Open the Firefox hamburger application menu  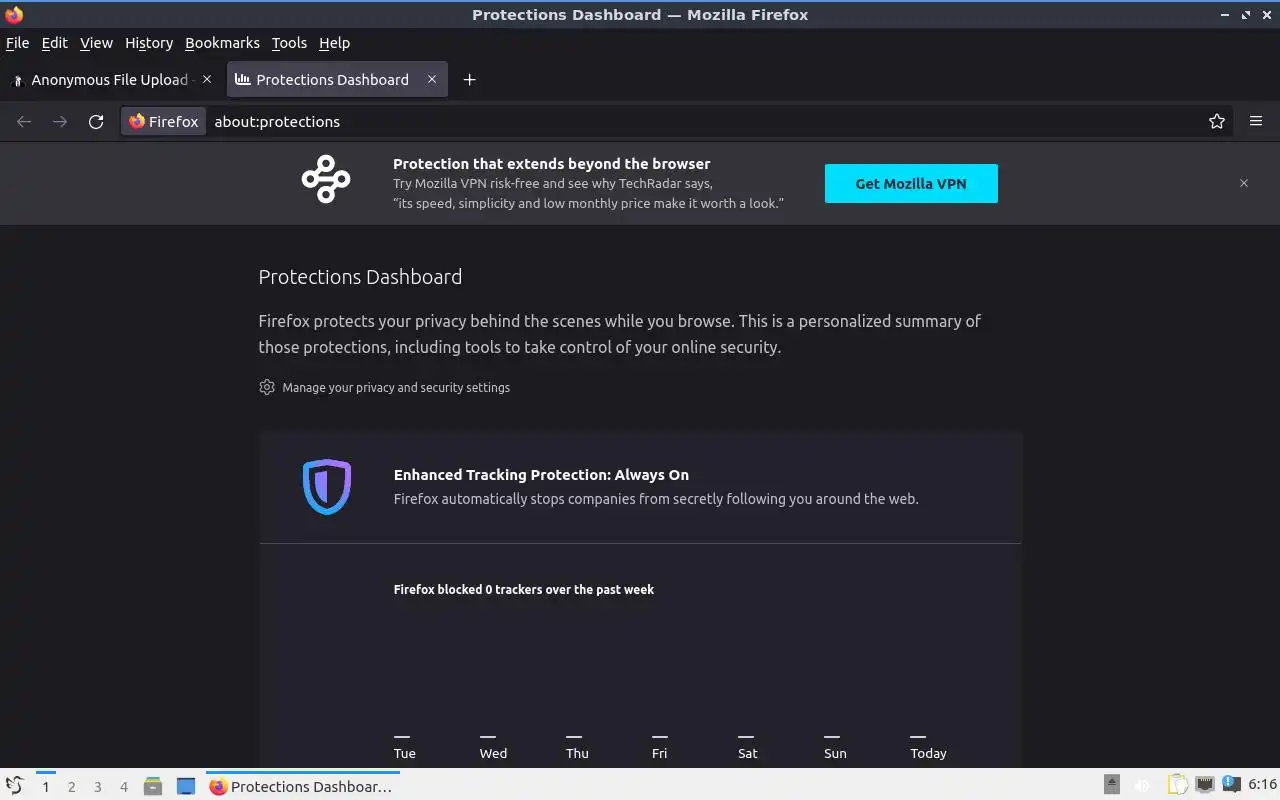coord(1256,121)
